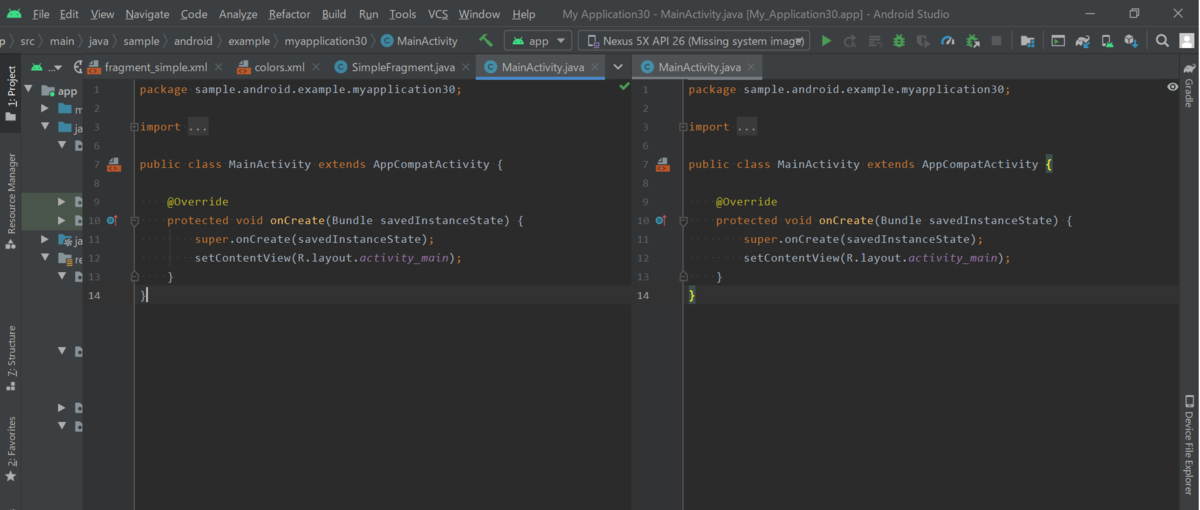Viewport: 1200px width, 510px height.
Task: Start debugging with the green bug icon
Action: [x=899, y=41]
